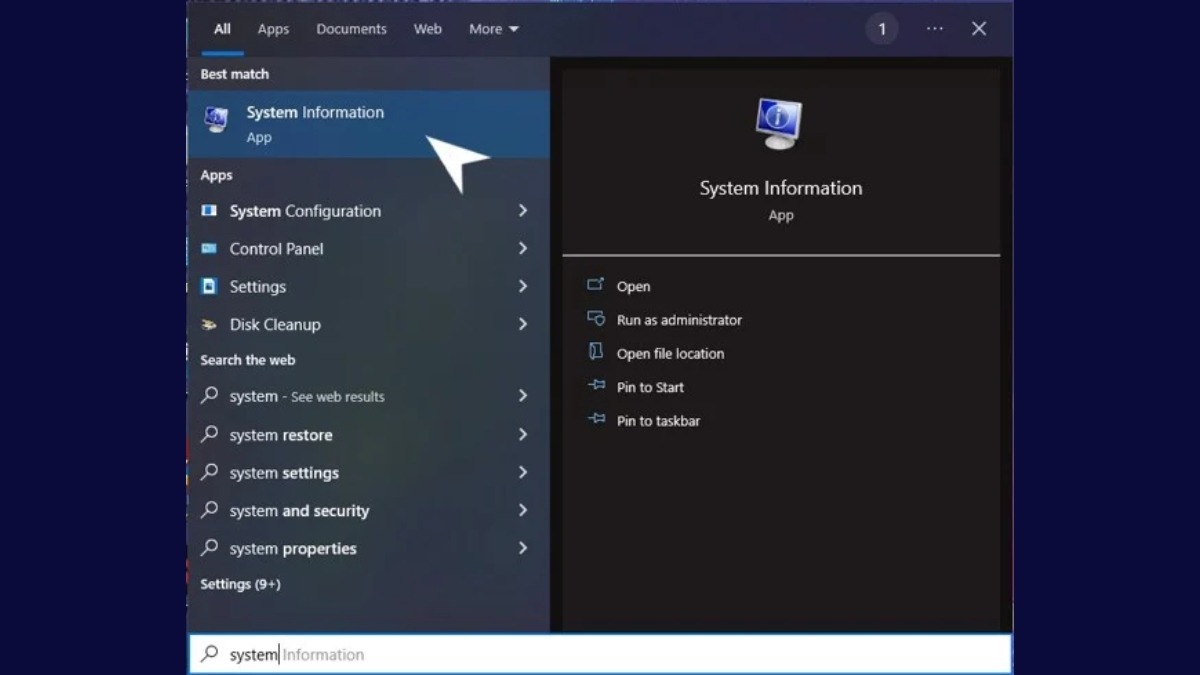
Task: Open System Information best match result
Action: click(368, 124)
